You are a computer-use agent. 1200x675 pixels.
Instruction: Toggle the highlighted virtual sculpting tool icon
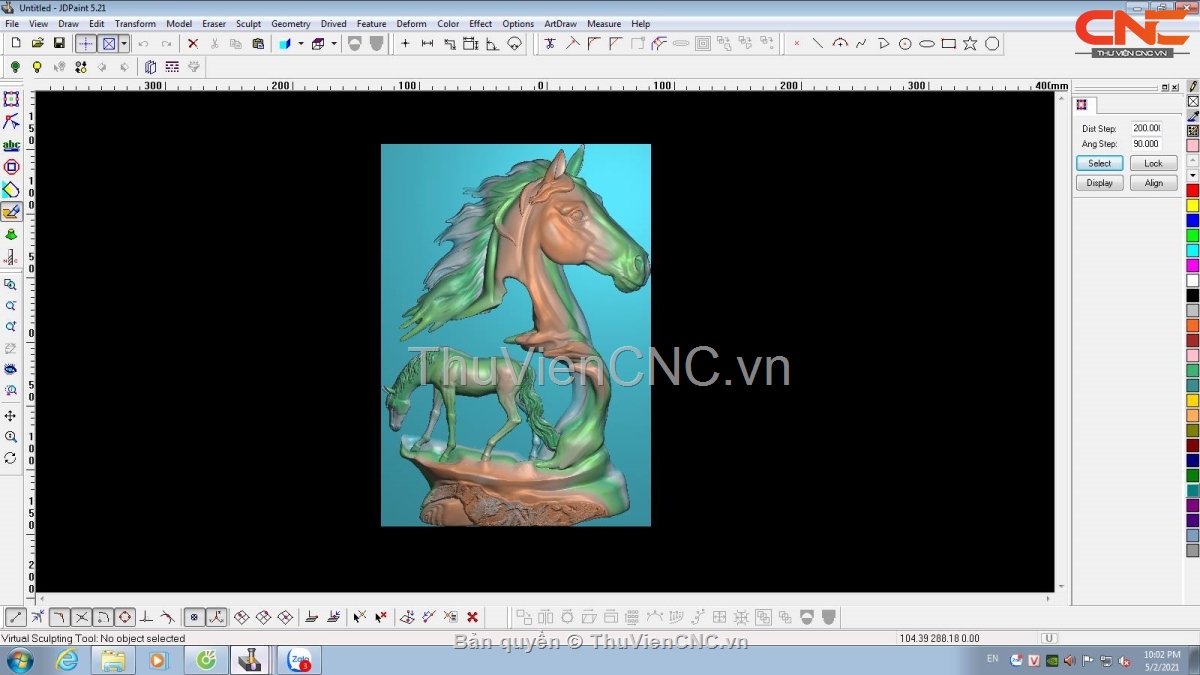[11, 212]
